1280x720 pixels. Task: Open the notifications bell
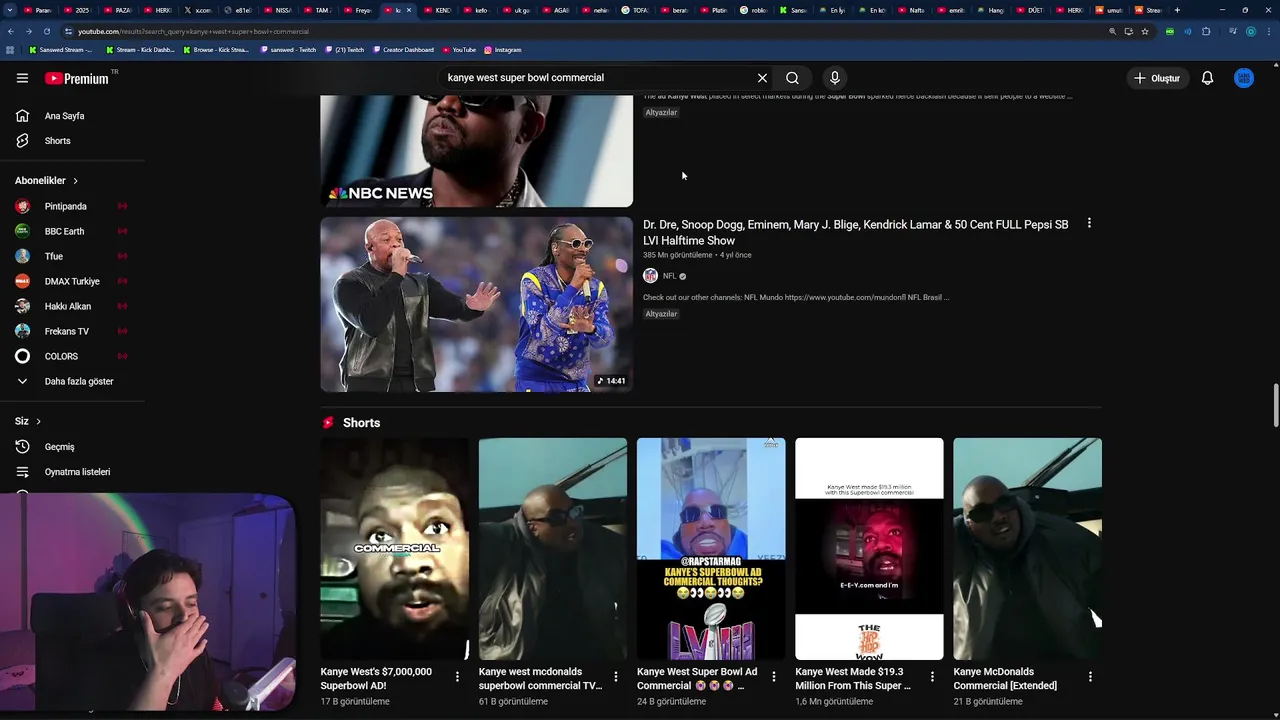pyautogui.click(x=1207, y=78)
